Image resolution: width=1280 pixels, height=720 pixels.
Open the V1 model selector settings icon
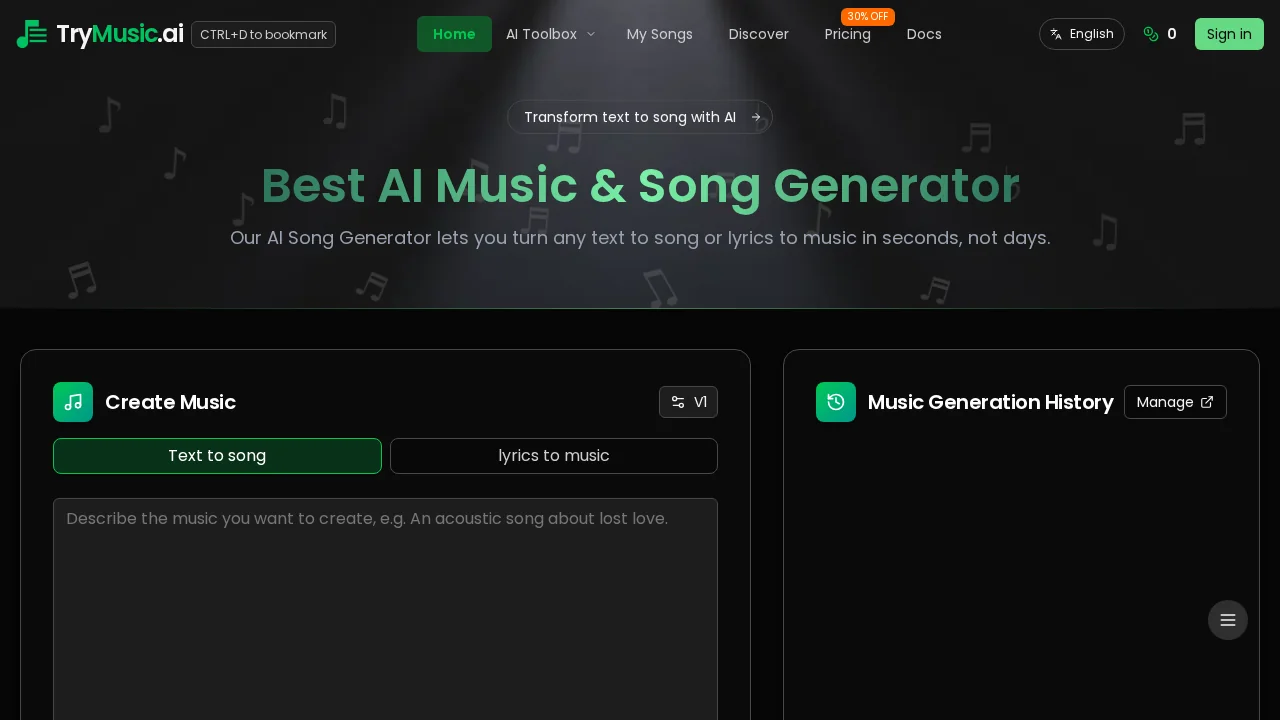point(678,402)
